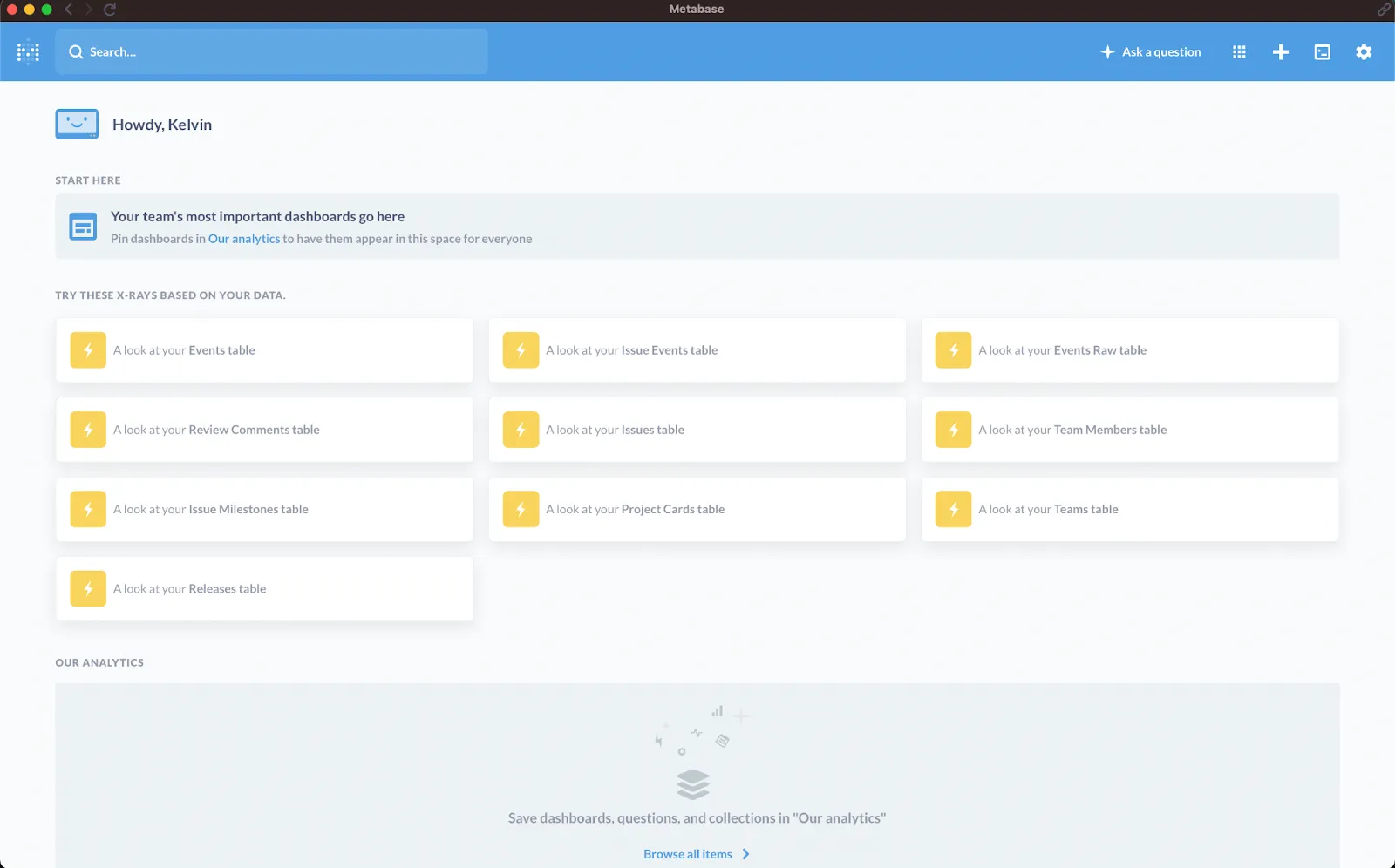Click the dashboard icon in Start Here
This screenshot has height=868, width=1395.
click(83, 227)
